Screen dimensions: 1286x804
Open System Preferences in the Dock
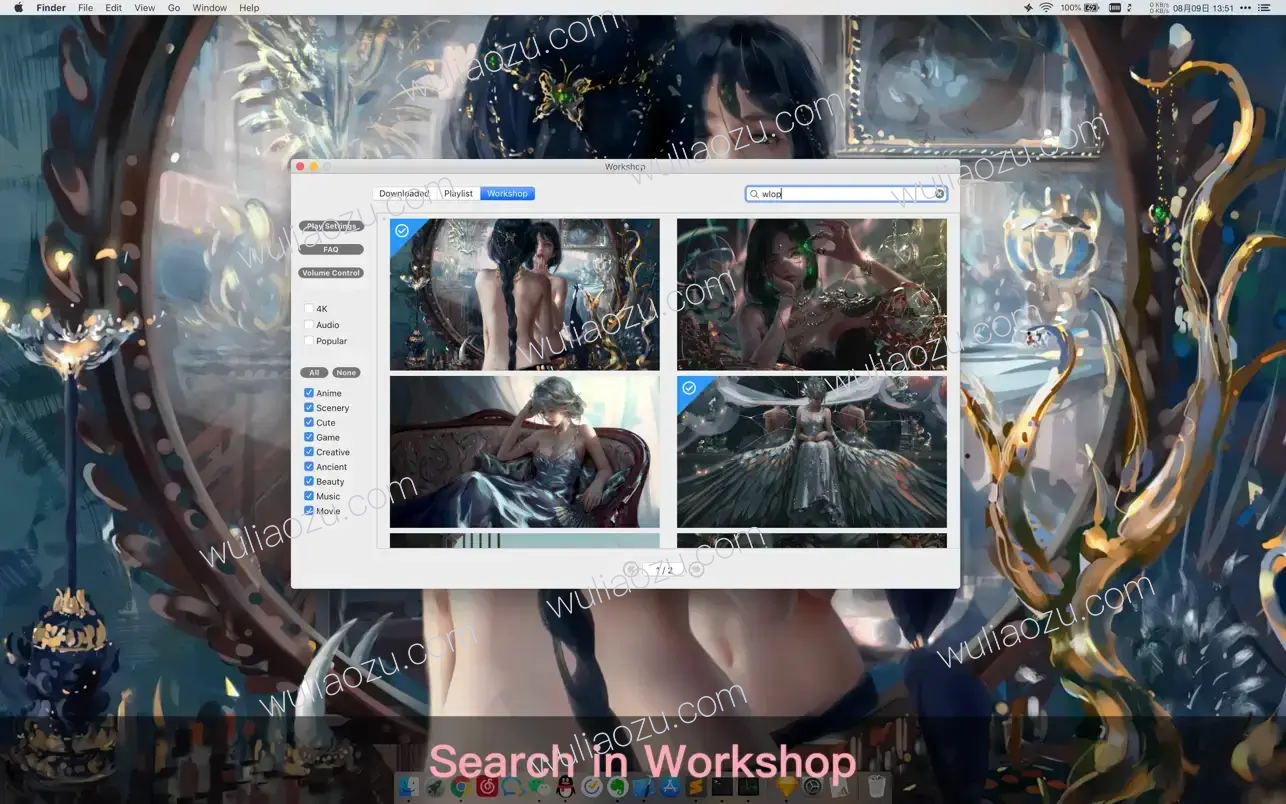tap(812, 787)
